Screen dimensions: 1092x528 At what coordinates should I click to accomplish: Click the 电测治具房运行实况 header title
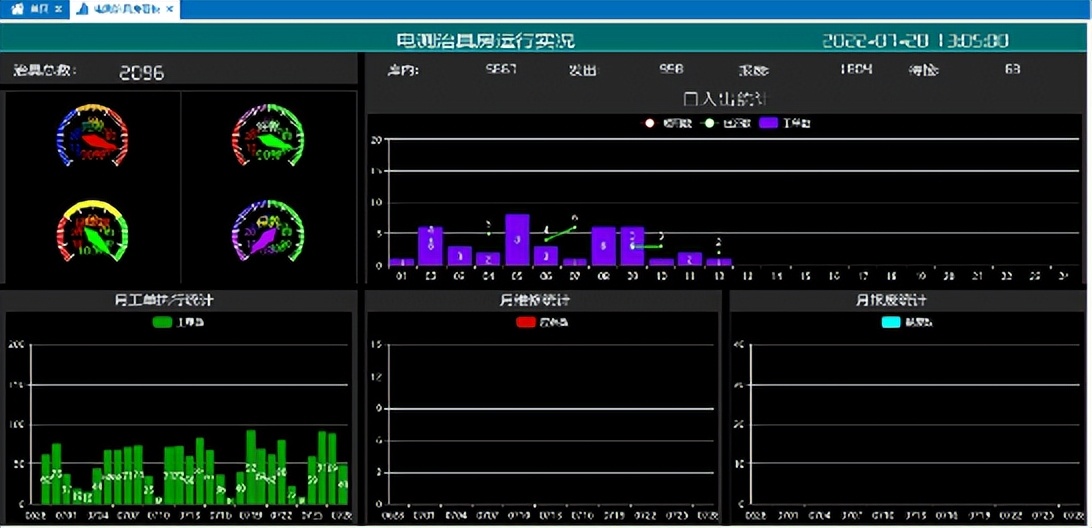coord(485,40)
